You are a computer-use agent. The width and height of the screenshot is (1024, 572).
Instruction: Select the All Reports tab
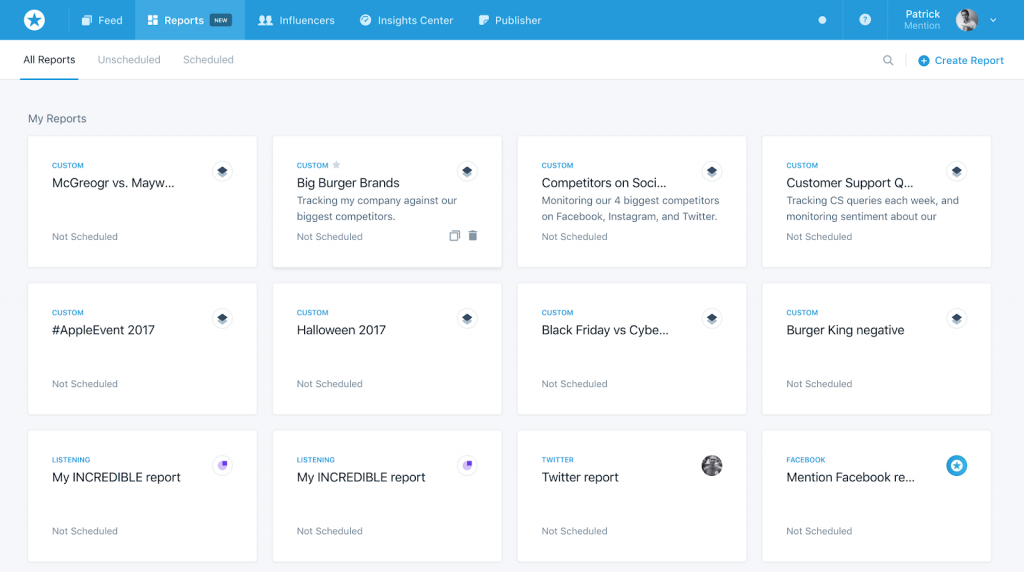pos(49,59)
